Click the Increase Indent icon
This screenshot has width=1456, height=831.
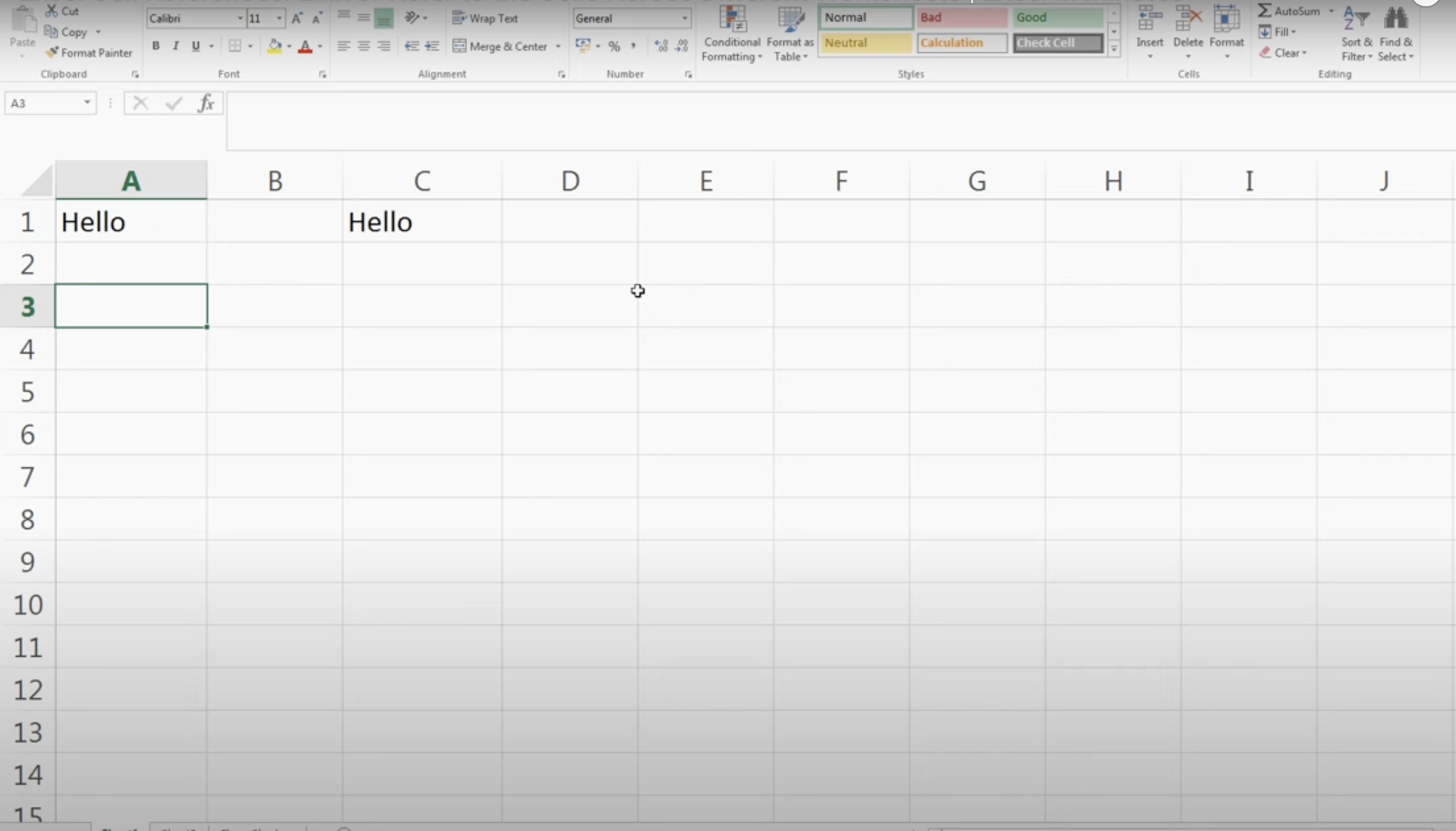[432, 46]
